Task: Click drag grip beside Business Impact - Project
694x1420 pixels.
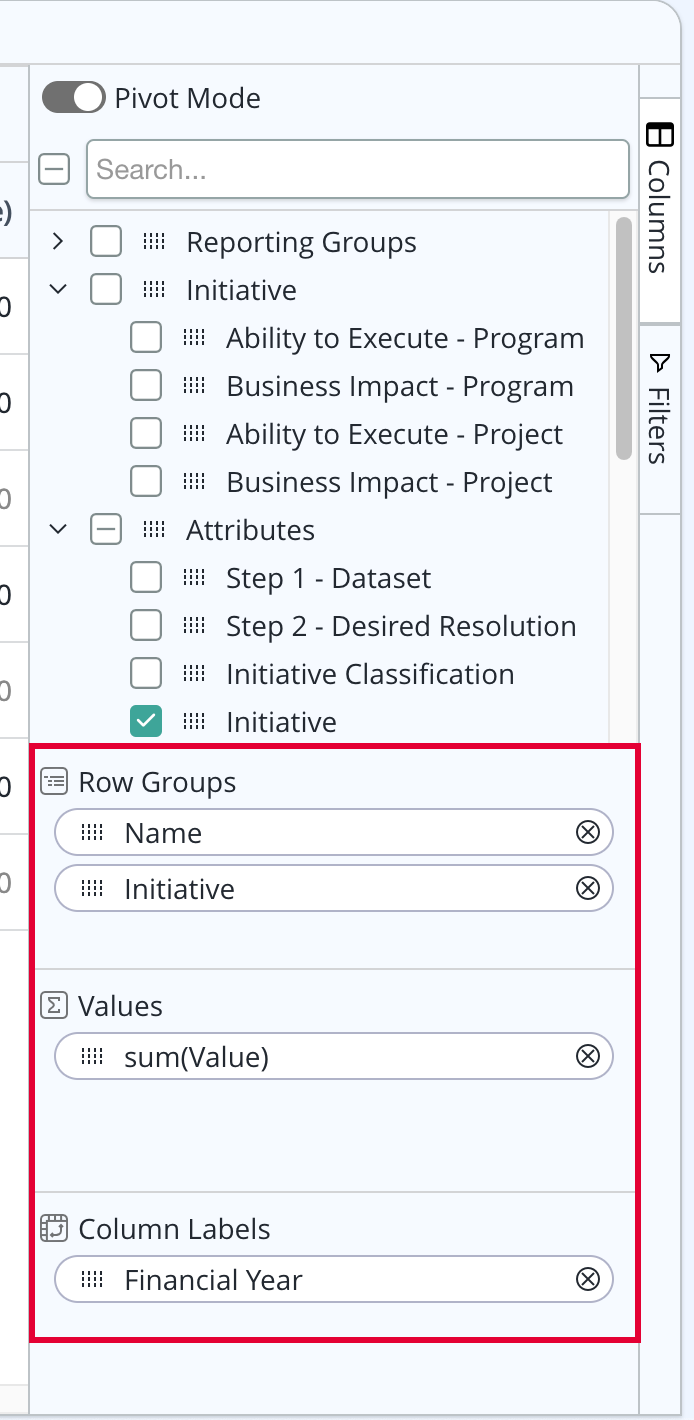Action: point(194,482)
